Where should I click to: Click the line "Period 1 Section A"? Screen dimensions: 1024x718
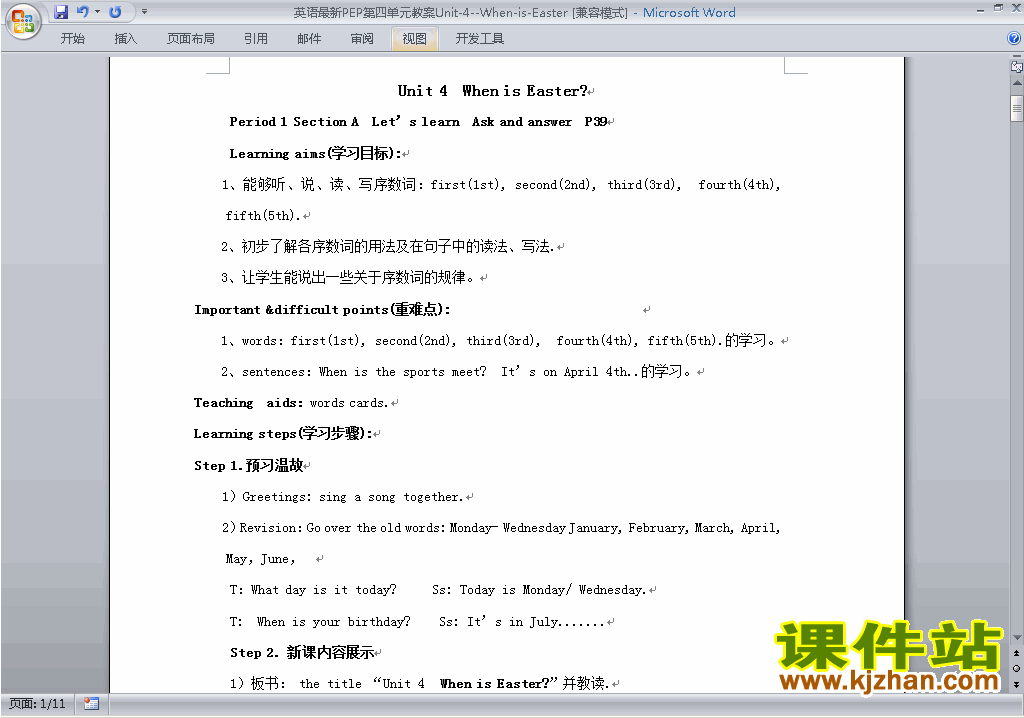coord(294,122)
